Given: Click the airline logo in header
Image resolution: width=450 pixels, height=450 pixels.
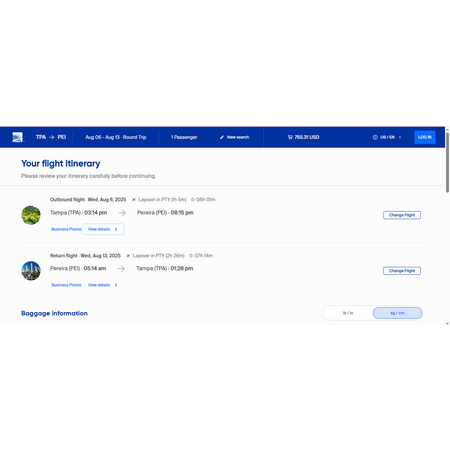Looking at the screenshot, I should click(x=17, y=137).
